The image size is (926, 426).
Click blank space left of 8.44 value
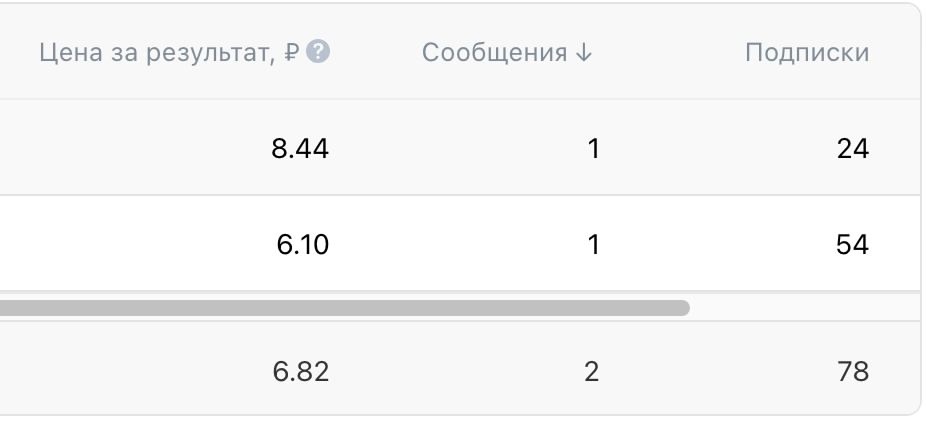120,149
